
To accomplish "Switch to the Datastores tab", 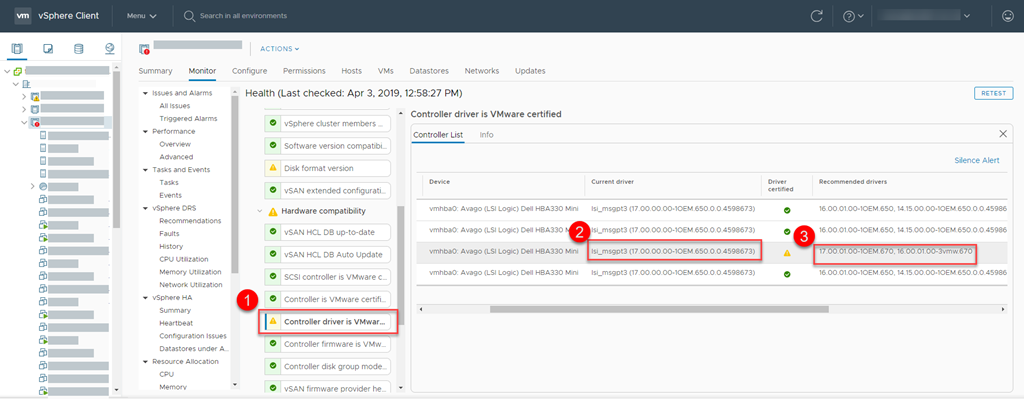I will pos(429,71).
